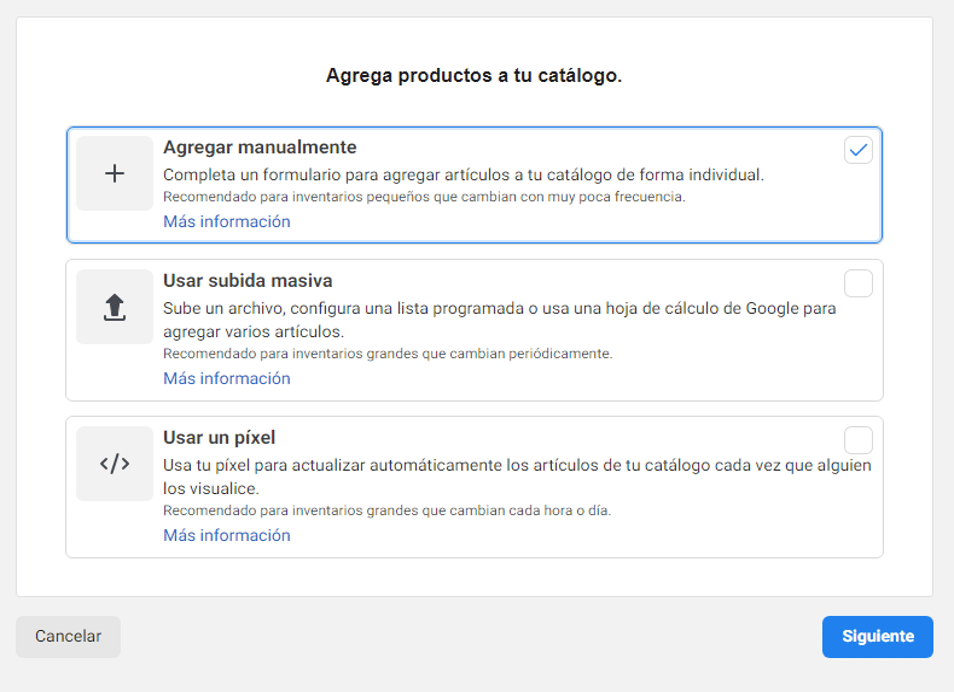Viewport: 954px width, 692px height.
Task: Click text 'Sube un archivo, configura una lista programada'
Action: point(343,309)
